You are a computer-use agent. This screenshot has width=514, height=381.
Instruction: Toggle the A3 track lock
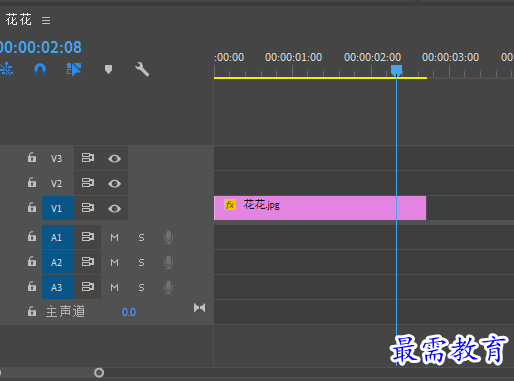click(32, 286)
